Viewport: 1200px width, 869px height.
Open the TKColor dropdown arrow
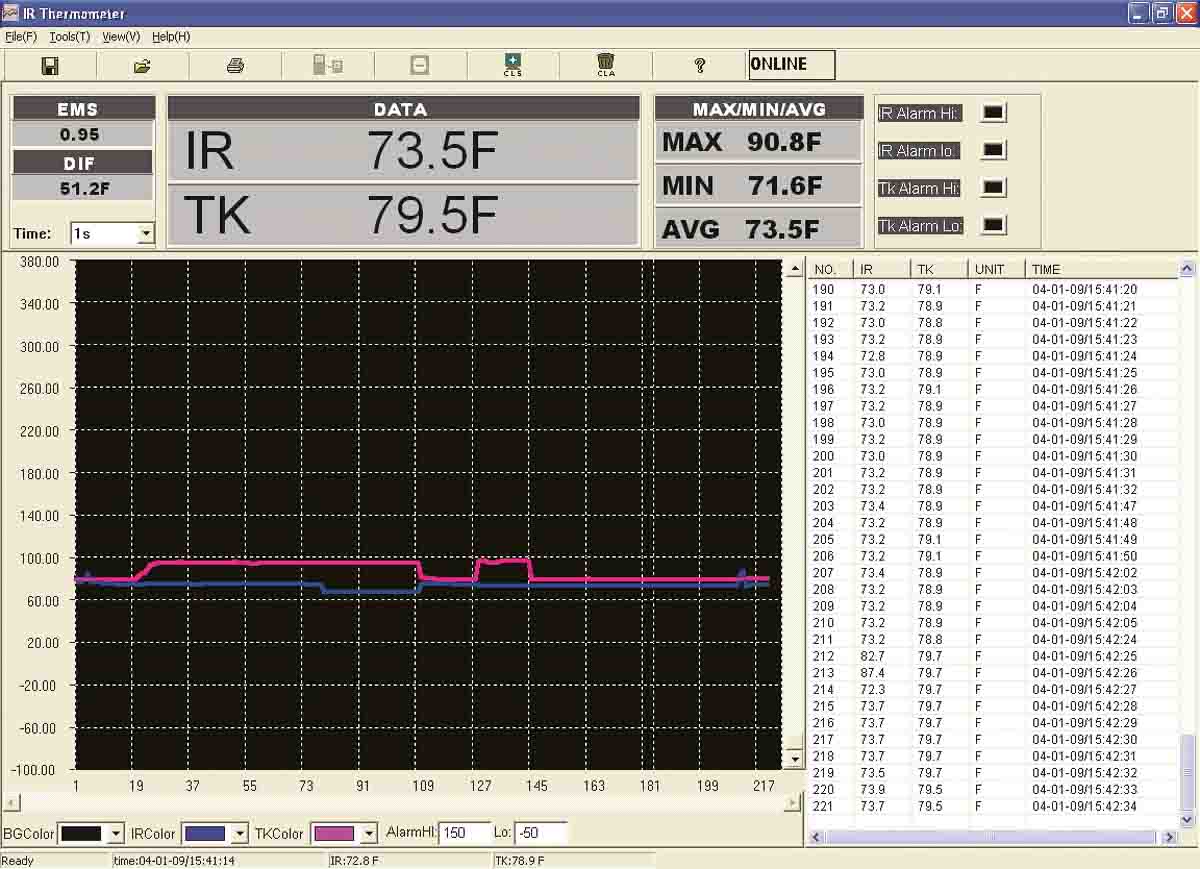point(368,833)
